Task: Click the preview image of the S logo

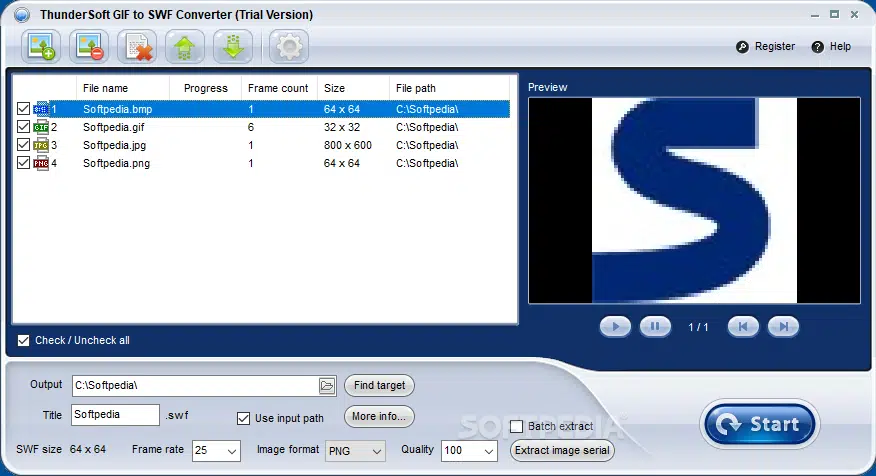Action: click(x=694, y=201)
